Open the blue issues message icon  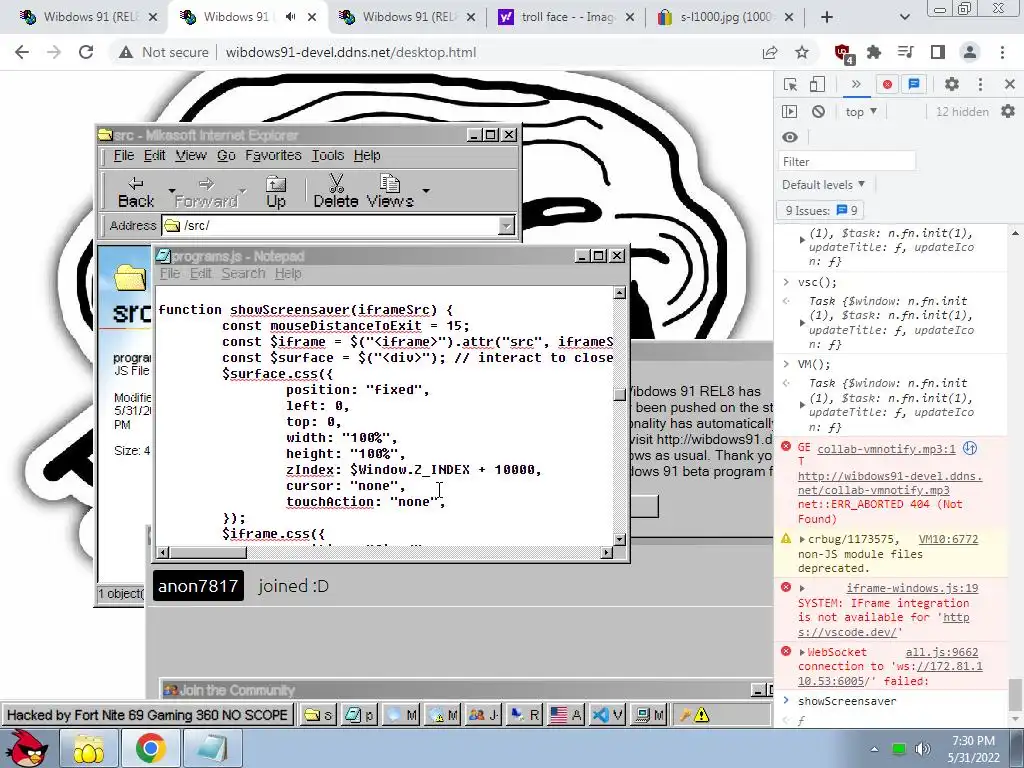click(914, 84)
